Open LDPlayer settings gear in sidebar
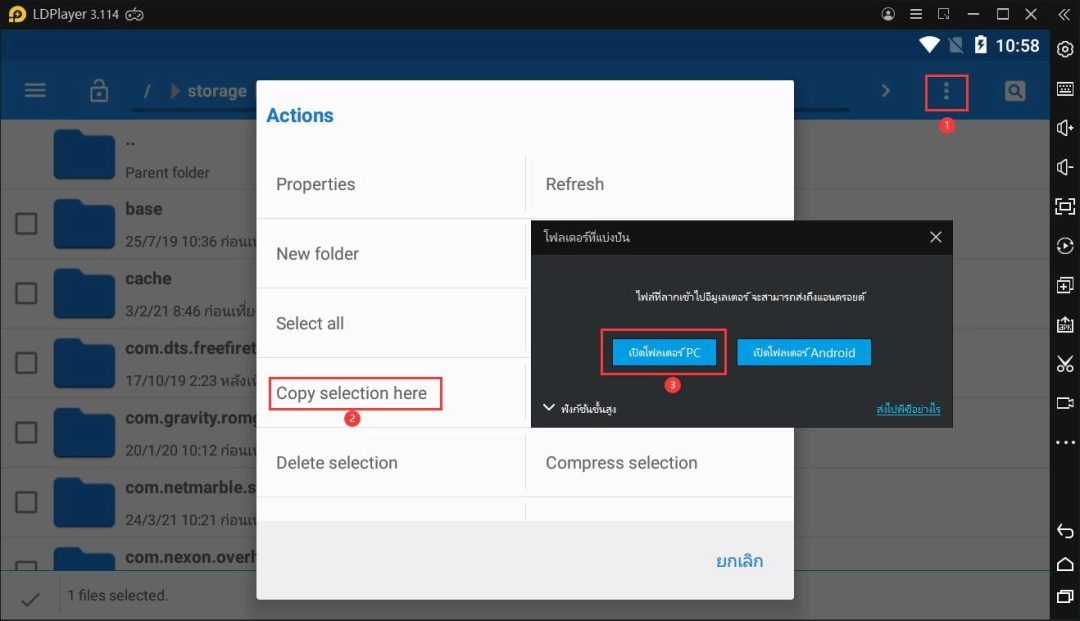Viewport: 1080px width, 621px height. click(1065, 49)
